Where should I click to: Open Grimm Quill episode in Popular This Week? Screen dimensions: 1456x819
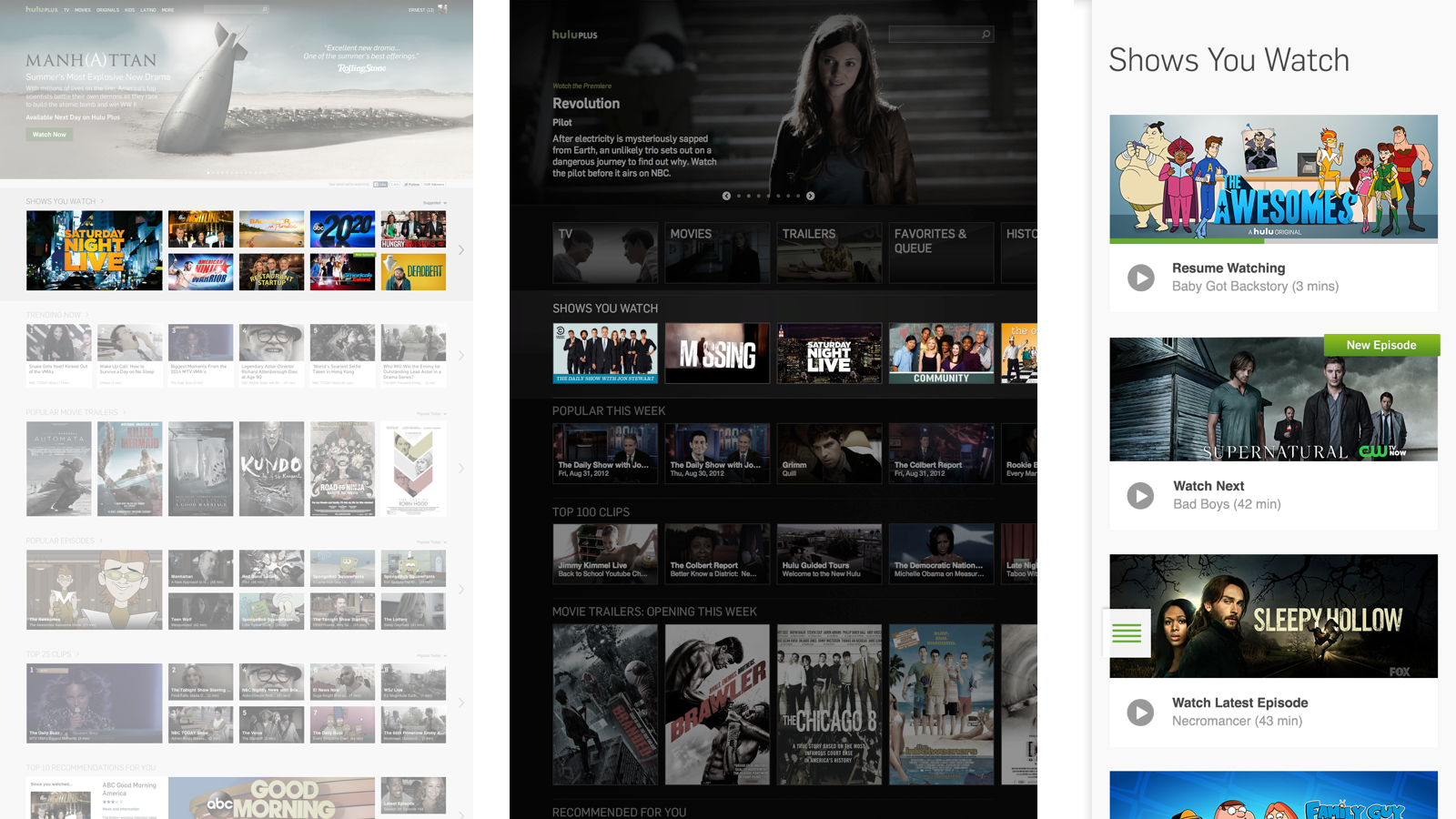click(829, 453)
